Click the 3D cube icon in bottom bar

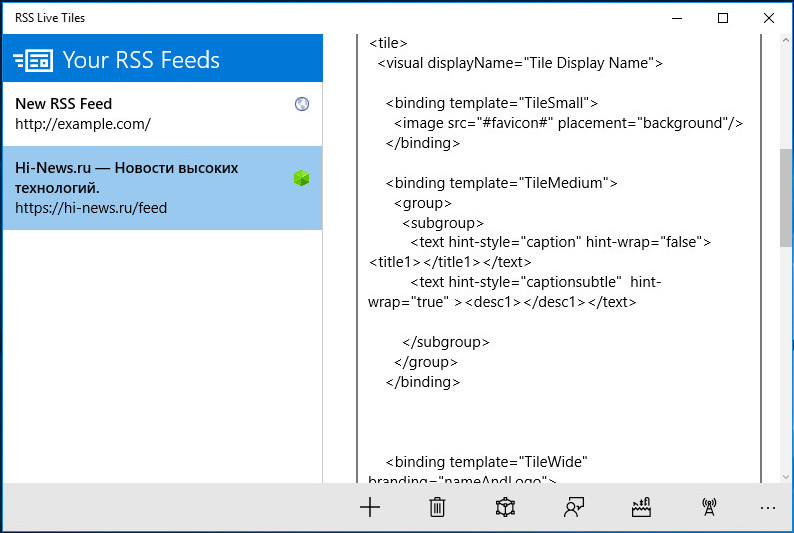coord(505,507)
